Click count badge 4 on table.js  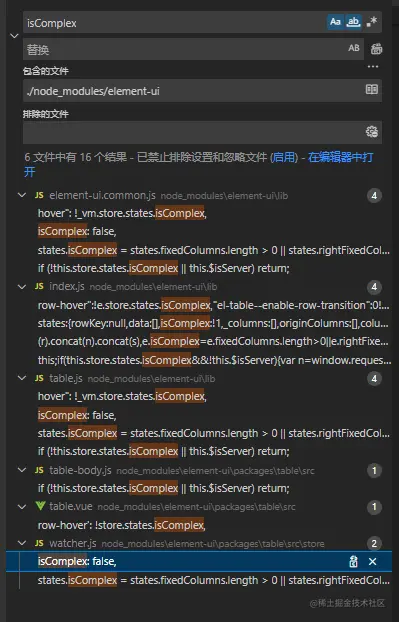[x=374, y=379]
